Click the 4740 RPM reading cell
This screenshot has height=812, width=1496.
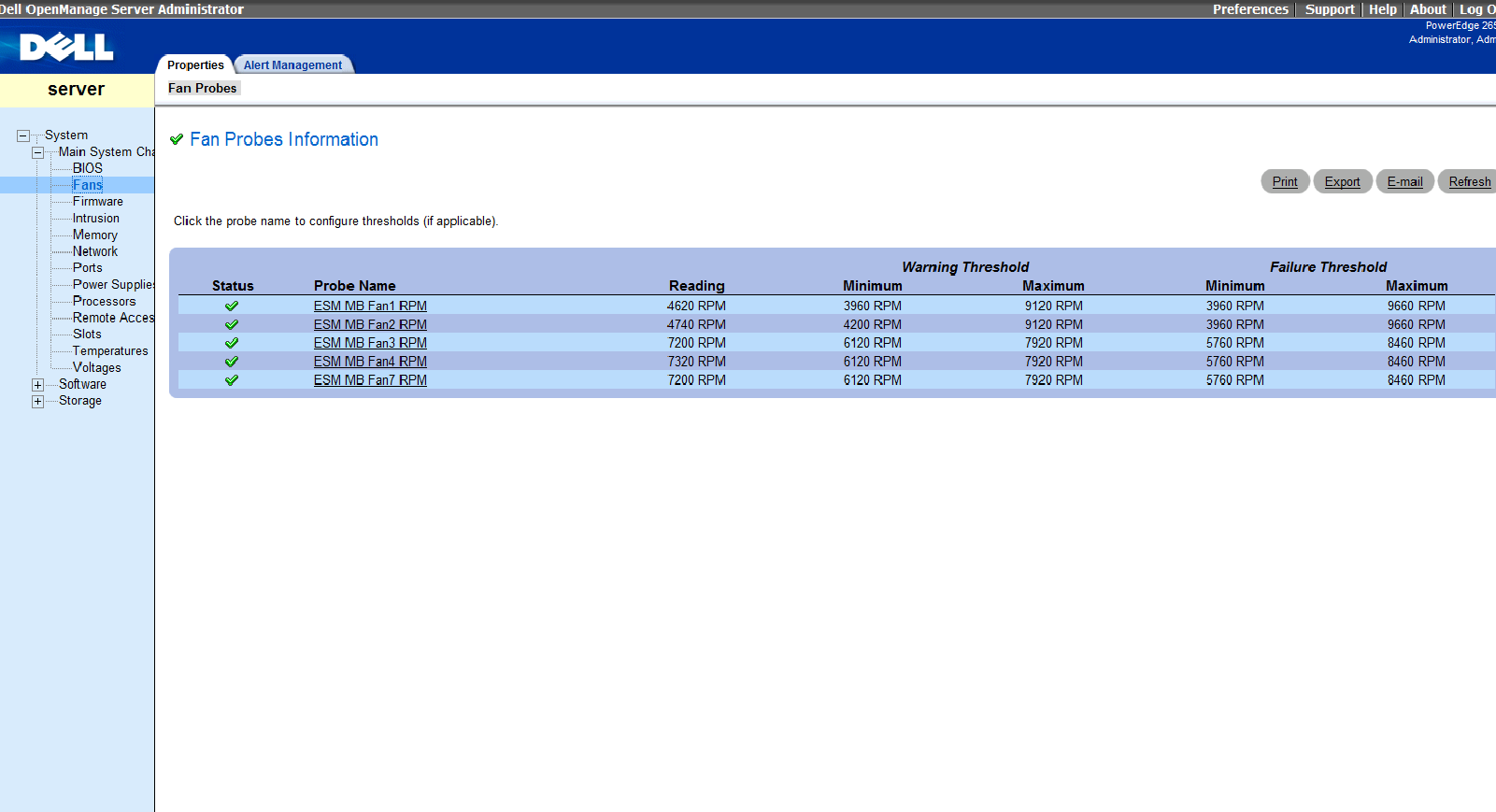pyautogui.click(x=696, y=324)
